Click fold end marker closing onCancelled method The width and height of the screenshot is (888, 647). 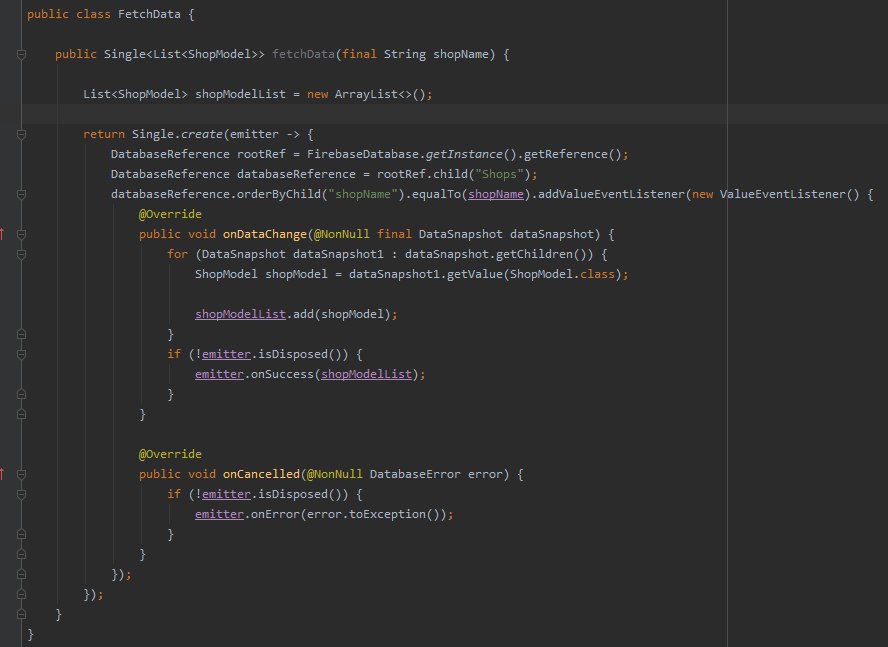(22, 554)
